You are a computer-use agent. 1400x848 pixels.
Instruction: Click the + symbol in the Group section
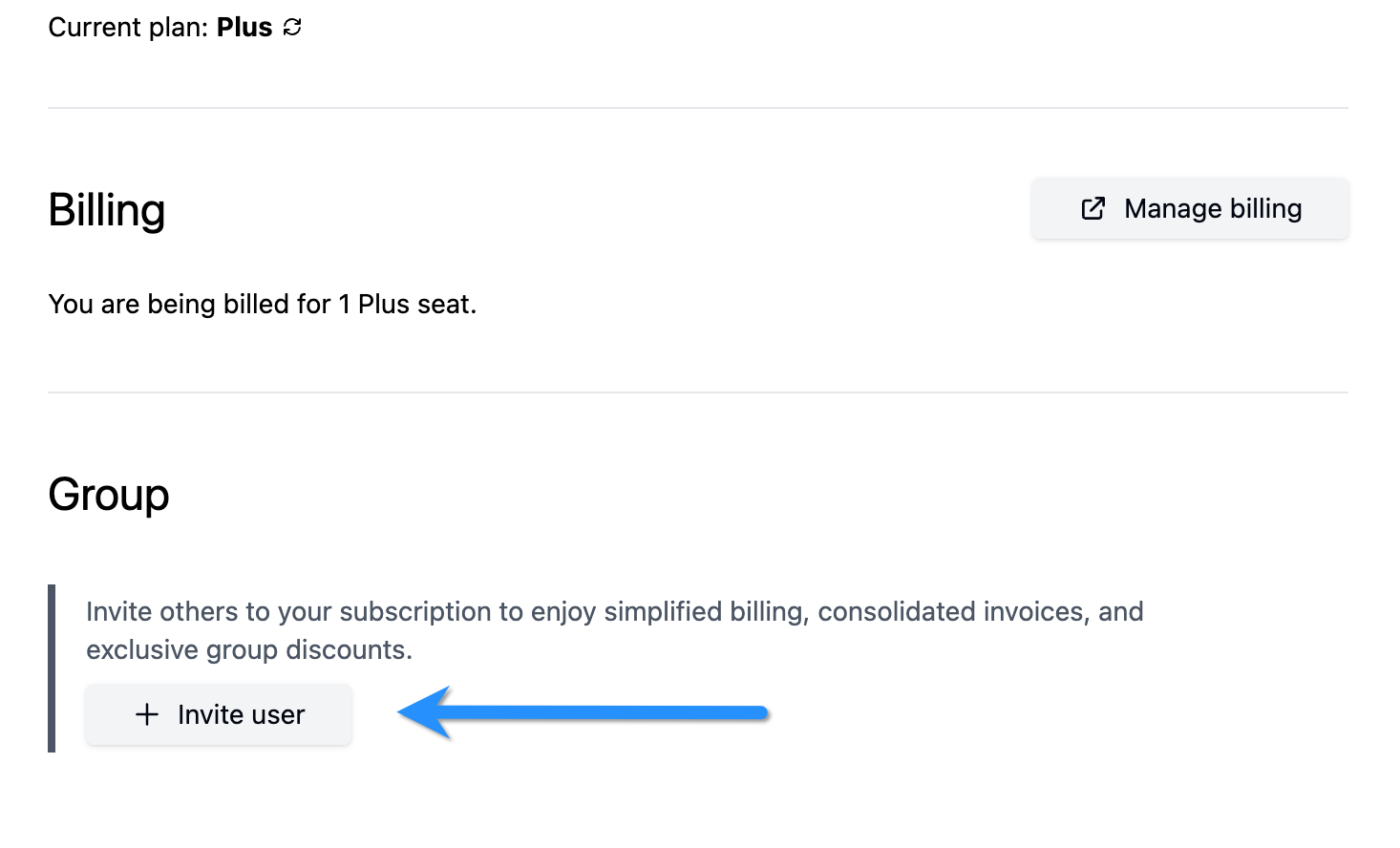point(145,714)
